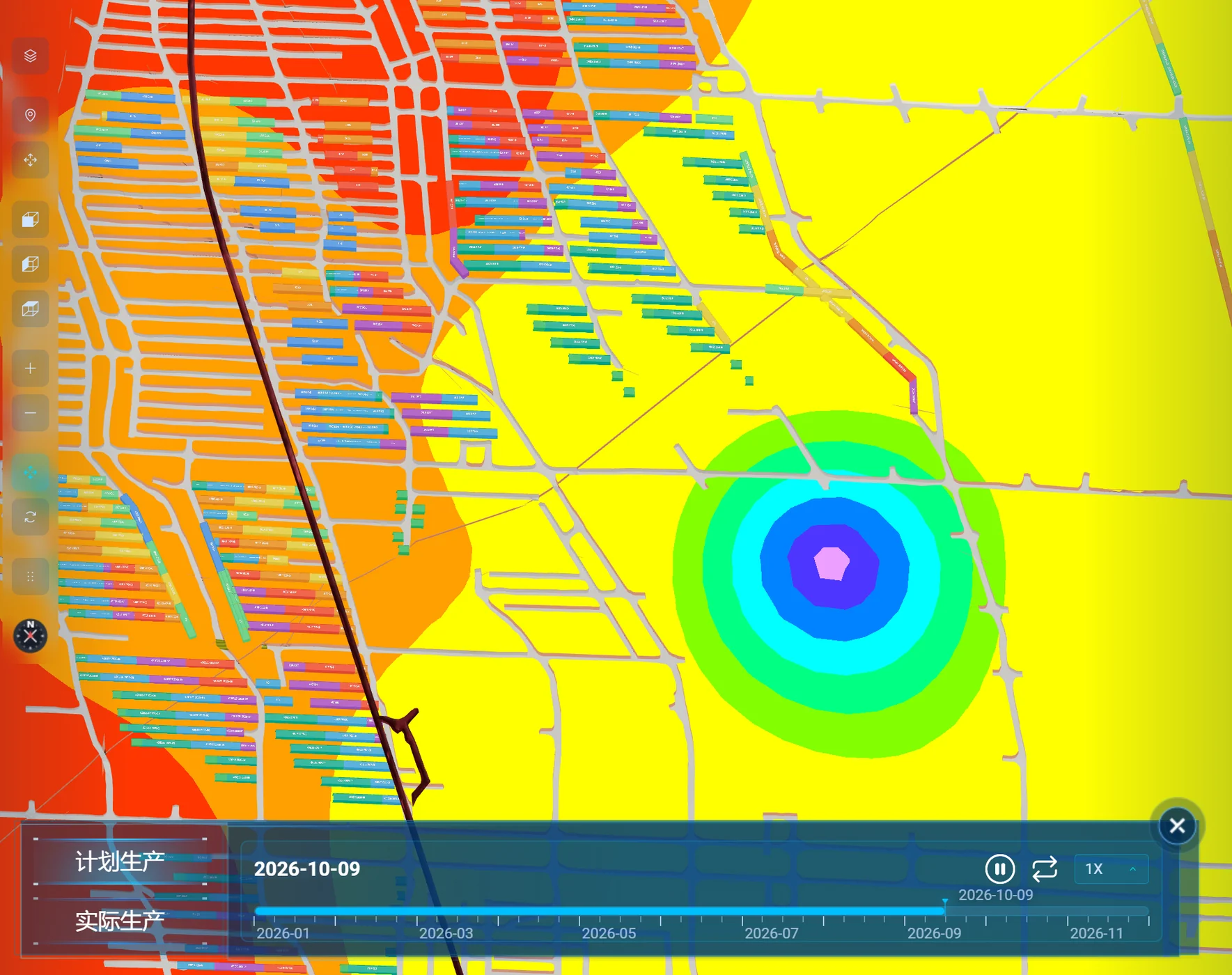This screenshot has height=975, width=1232.
Task: Activate the four-arrow move tool
Action: point(30,160)
